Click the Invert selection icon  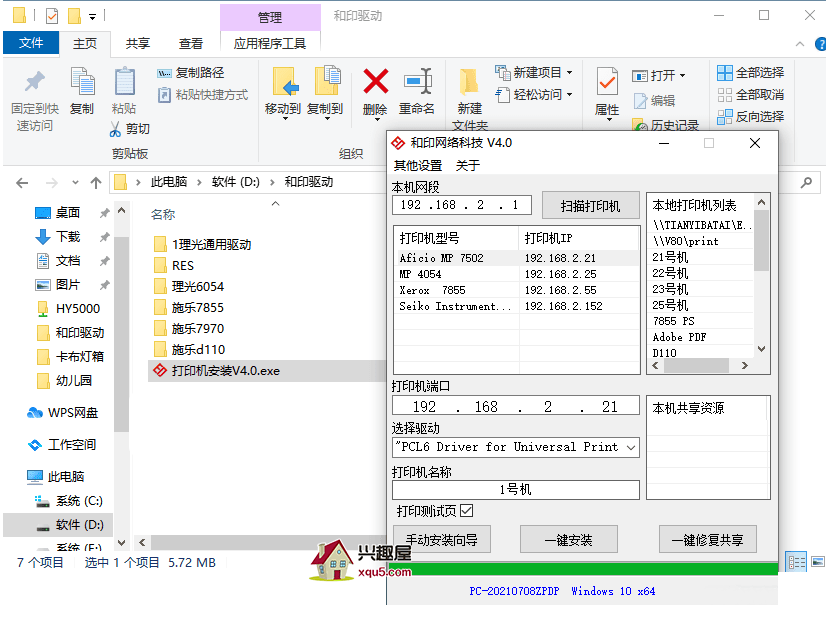pyautogui.click(x=725, y=117)
